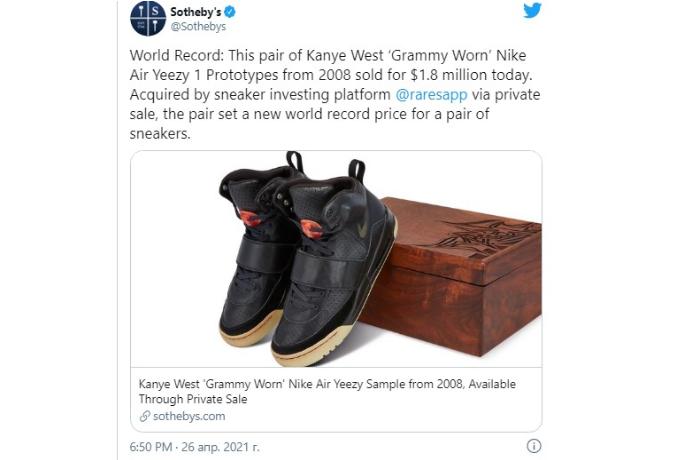This screenshot has width=700, height=460.
Task: Open the Sotheby's account name
Action: (x=196, y=12)
